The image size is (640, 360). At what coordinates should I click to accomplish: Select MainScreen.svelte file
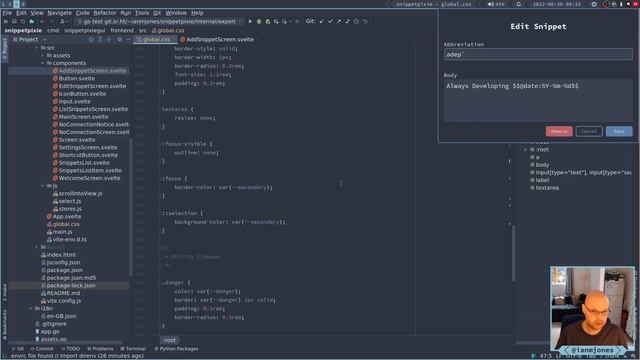(x=80, y=117)
